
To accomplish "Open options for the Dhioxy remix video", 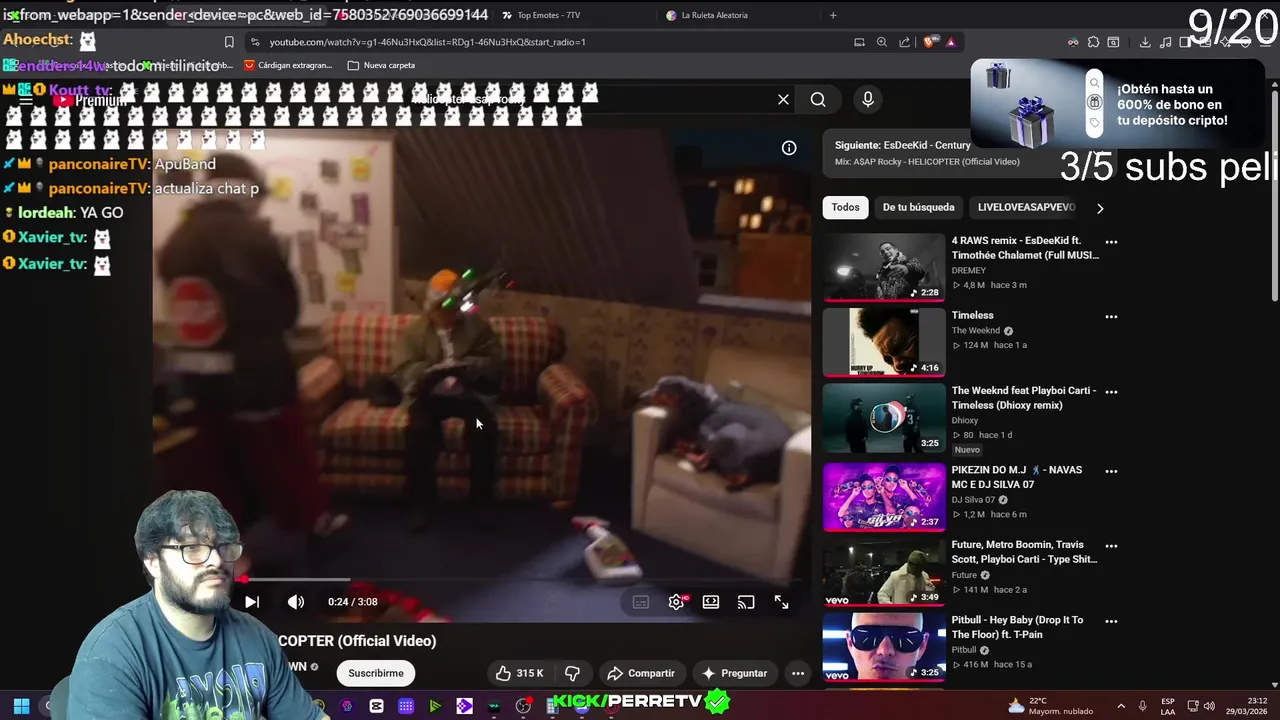I will (x=1111, y=392).
